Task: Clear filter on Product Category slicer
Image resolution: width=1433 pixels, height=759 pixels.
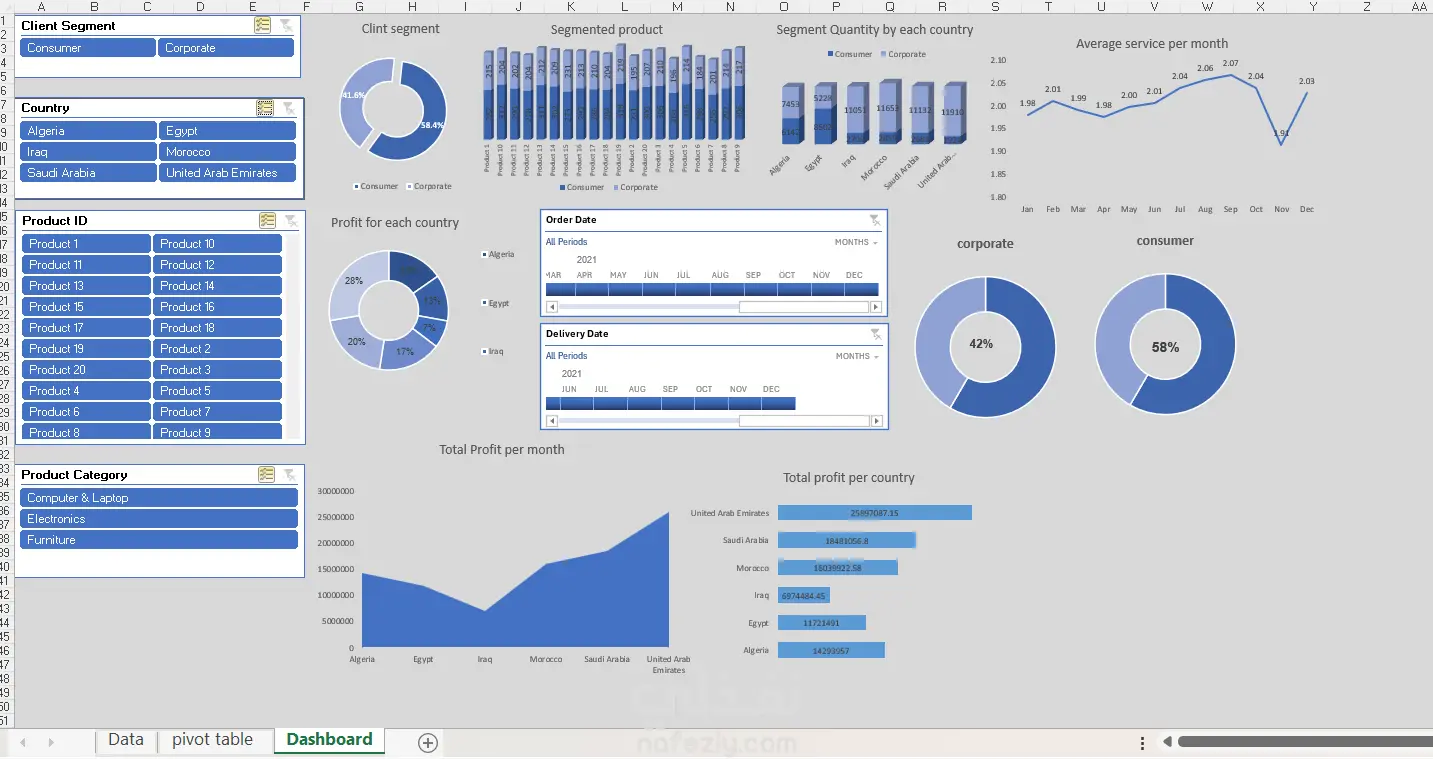Action: point(290,475)
